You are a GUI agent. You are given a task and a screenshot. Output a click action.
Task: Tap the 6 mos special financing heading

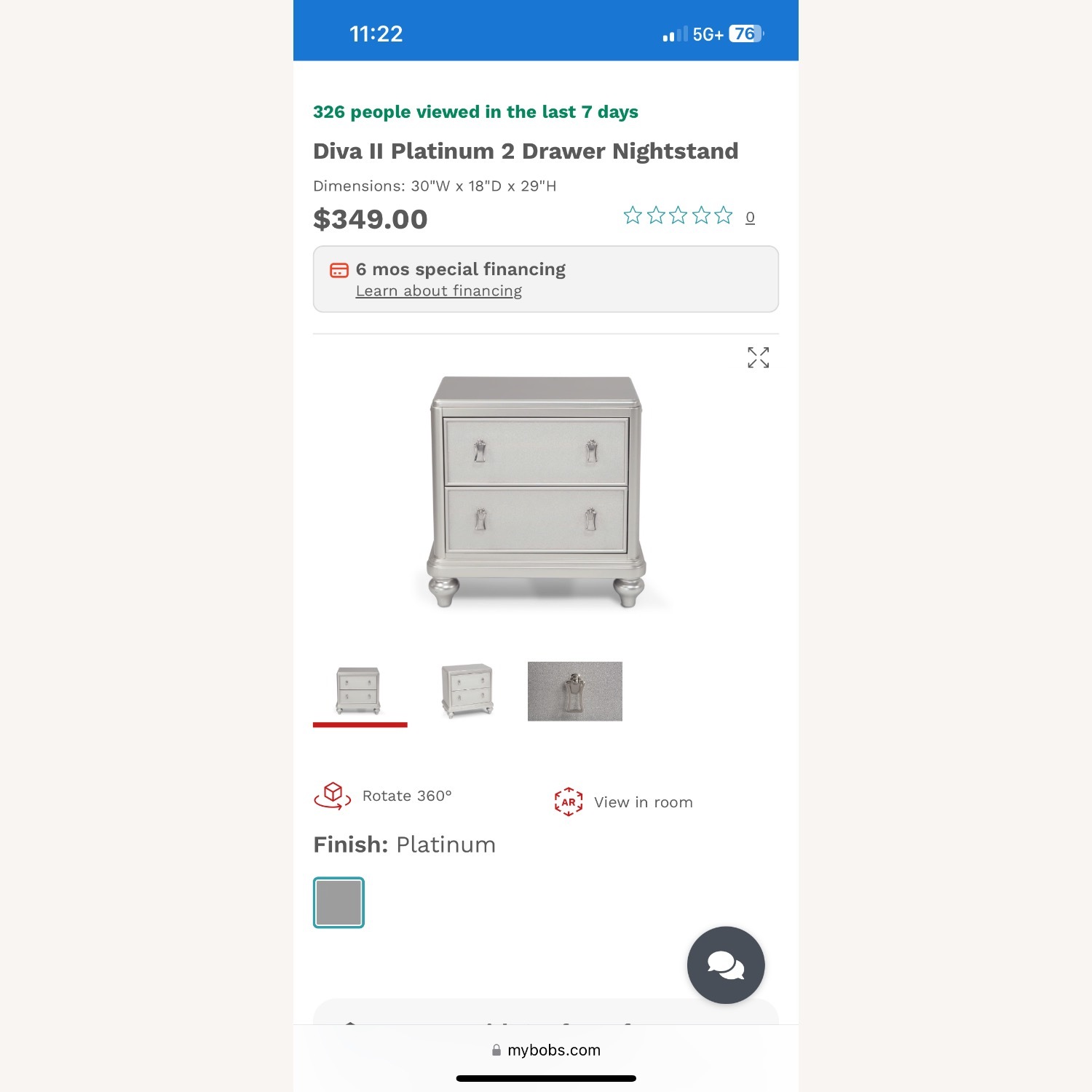[460, 269]
